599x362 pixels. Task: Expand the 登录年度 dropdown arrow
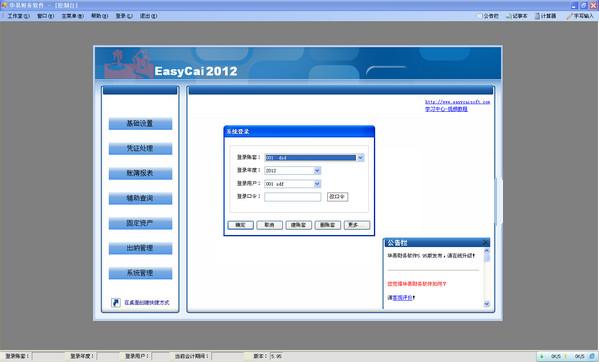point(317,171)
